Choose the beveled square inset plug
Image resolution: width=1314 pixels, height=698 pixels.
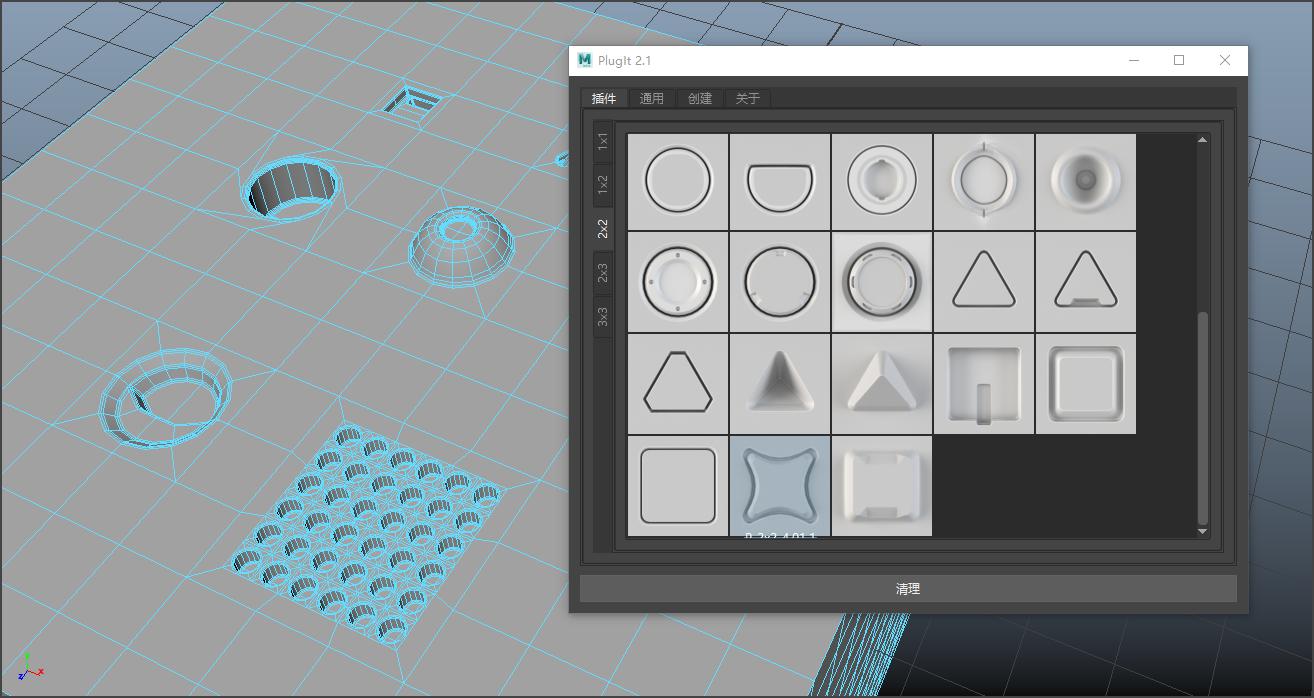tap(1086, 383)
